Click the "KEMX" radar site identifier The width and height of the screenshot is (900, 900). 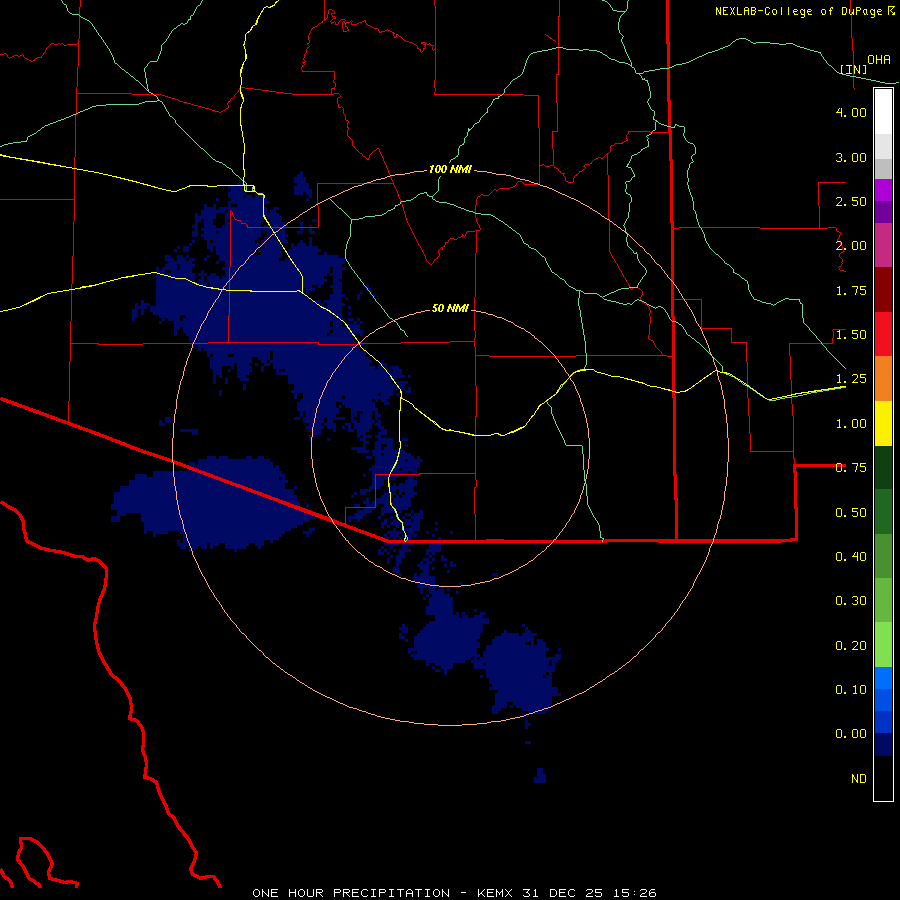tap(496, 893)
